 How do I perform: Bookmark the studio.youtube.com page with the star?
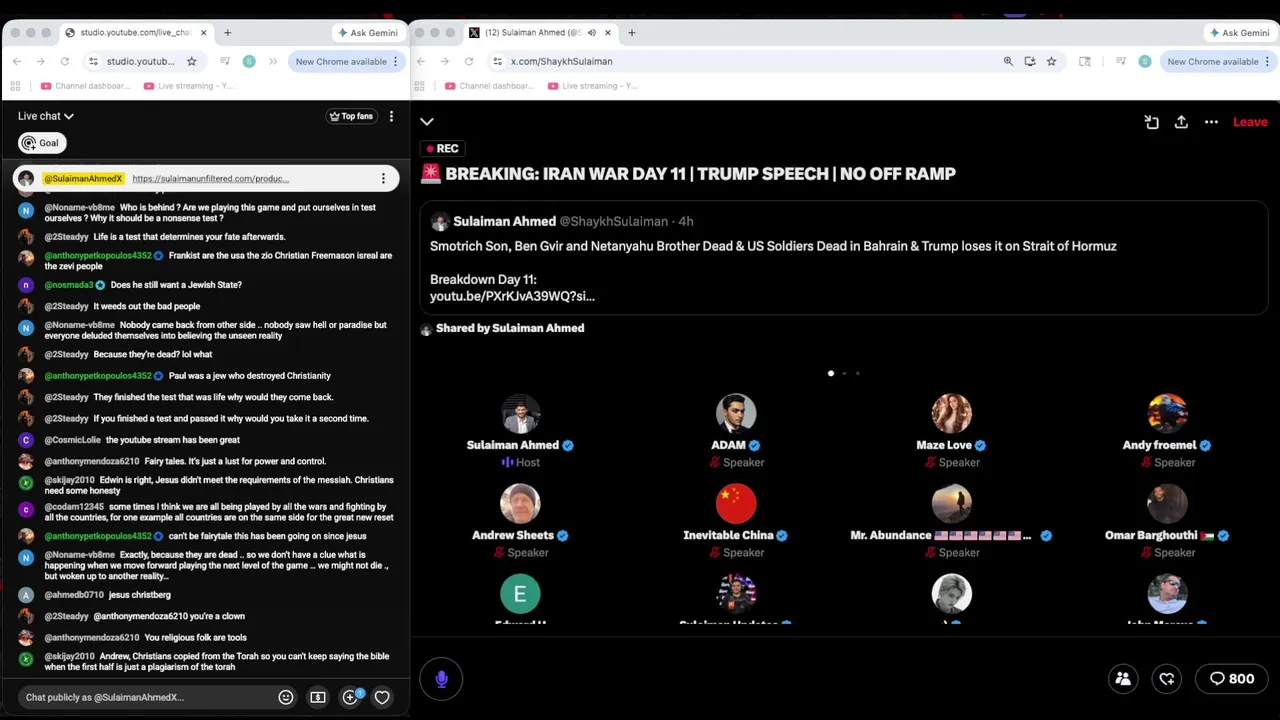[192, 61]
